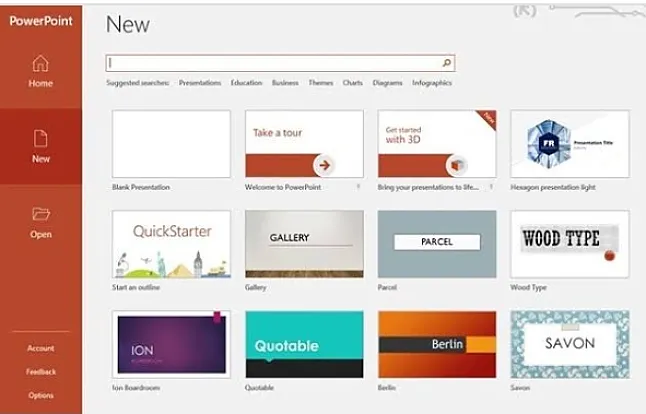This screenshot has height=414, width=646.
Task: Click the 'Savon' caption text
Action: pos(520,388)
